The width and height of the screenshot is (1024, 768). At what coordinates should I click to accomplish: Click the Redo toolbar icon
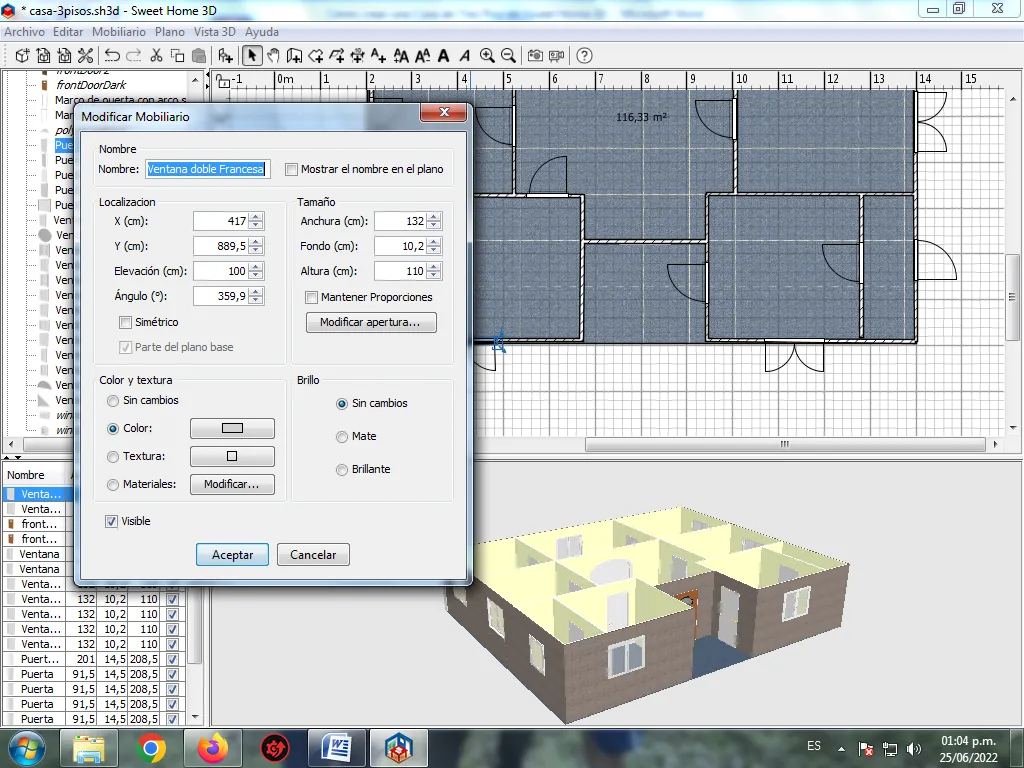(x=133, y=56)
